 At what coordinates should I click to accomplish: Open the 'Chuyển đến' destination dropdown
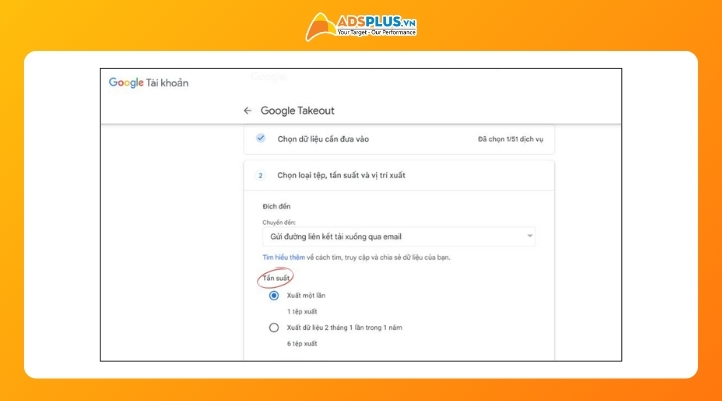pyautogui.click(x=399, y=237)
